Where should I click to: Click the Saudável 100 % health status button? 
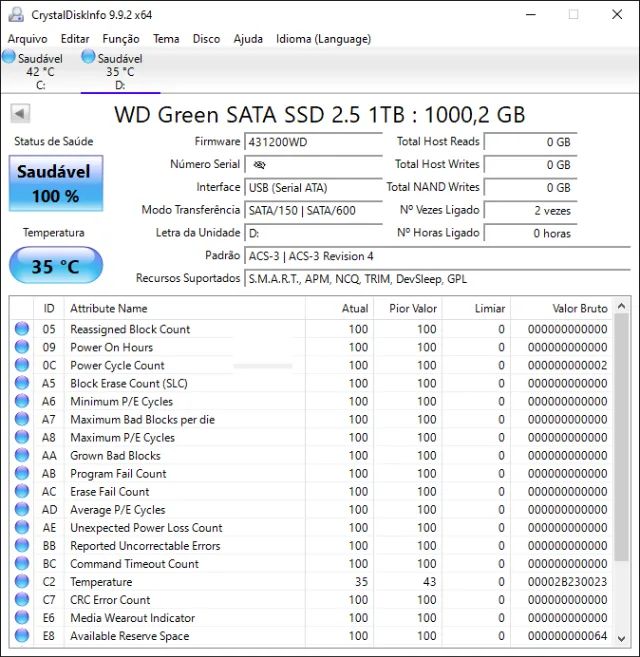[x=56, y=183]
